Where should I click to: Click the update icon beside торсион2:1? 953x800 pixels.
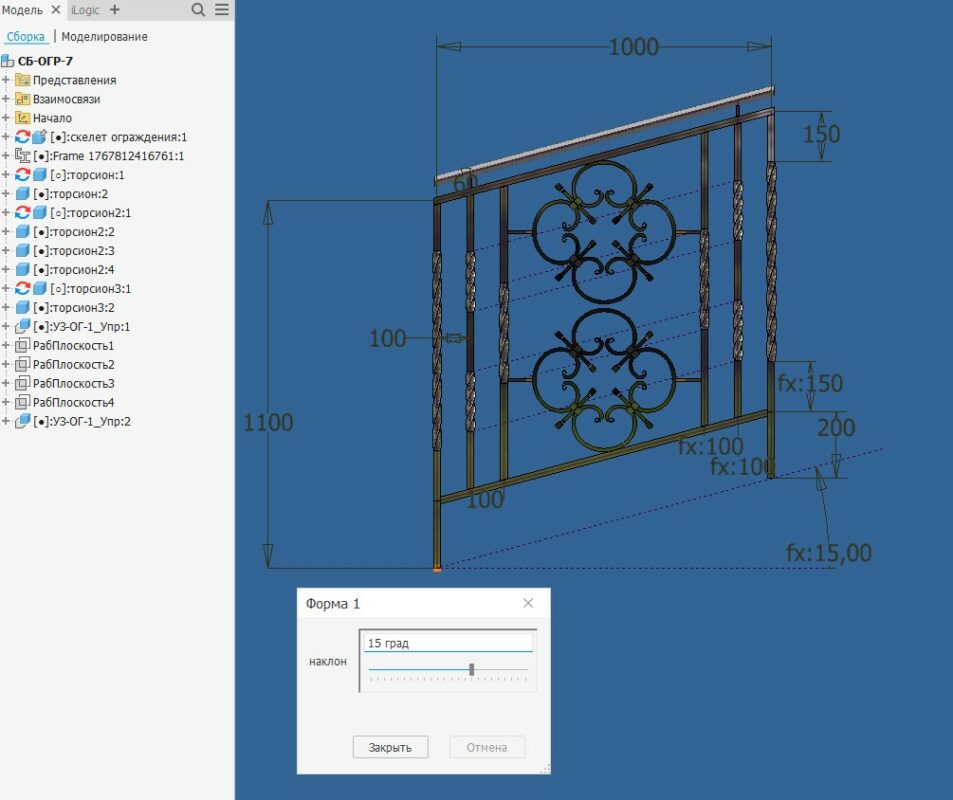click(x=22, y=213)
